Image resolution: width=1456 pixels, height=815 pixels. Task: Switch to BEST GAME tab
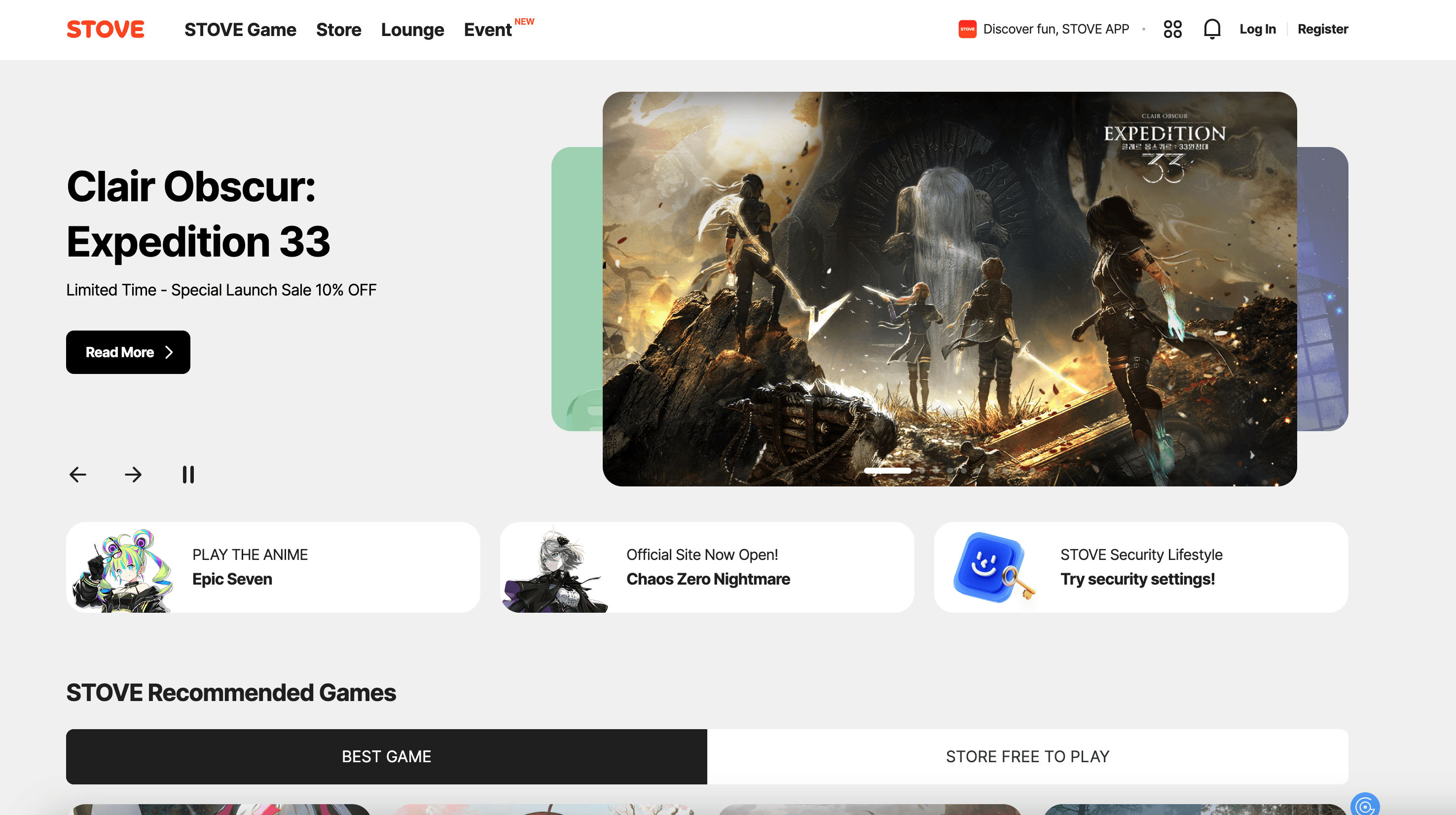tap(386, 756)
